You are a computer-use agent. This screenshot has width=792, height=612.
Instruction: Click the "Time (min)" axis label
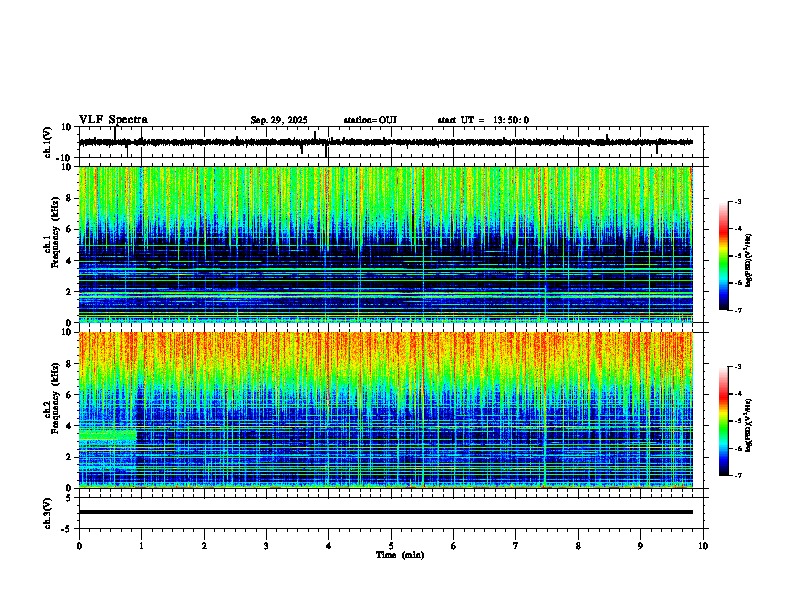pos(400,555)
